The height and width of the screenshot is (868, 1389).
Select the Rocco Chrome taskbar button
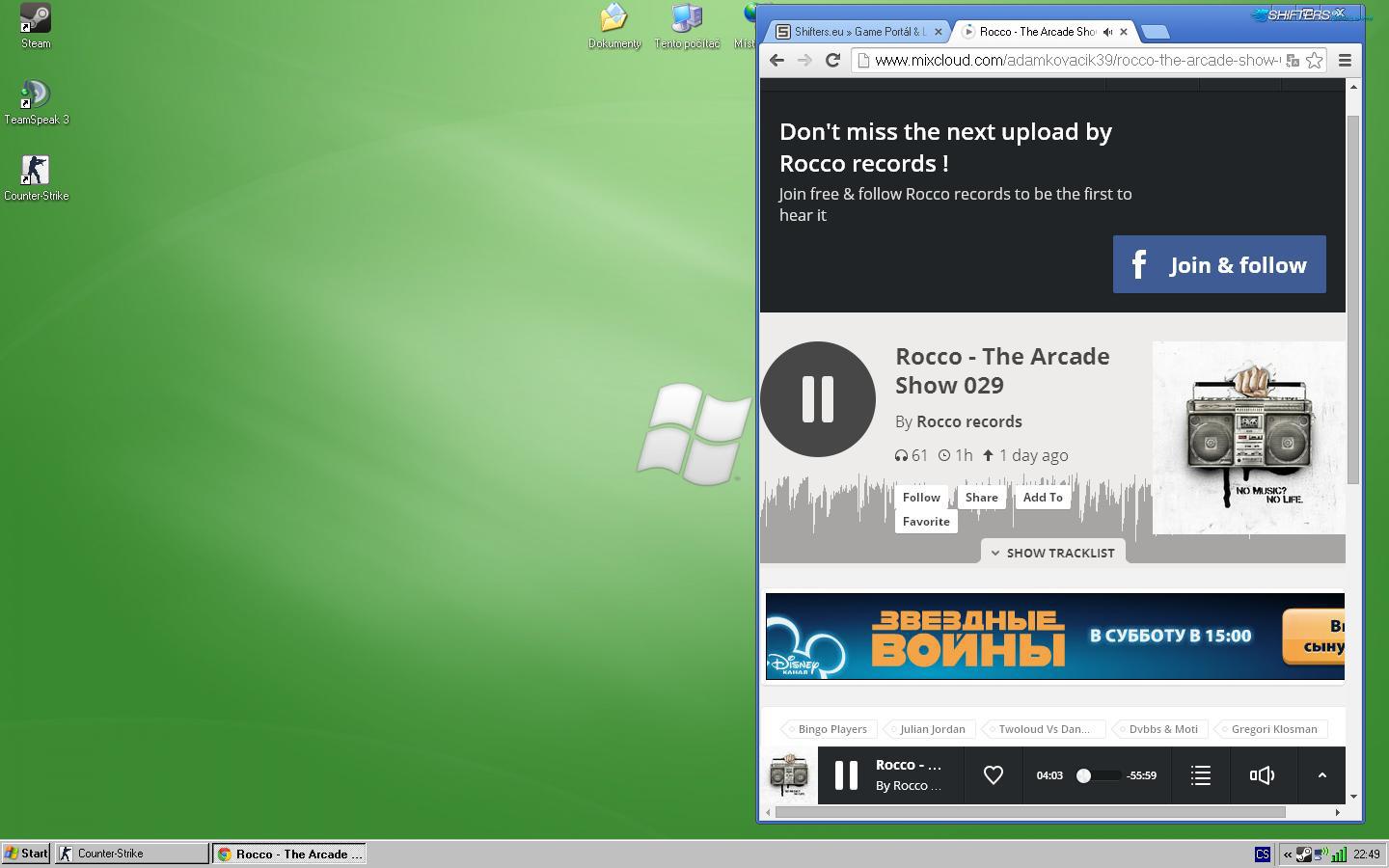pyautogui.click(x=289, y=854)
